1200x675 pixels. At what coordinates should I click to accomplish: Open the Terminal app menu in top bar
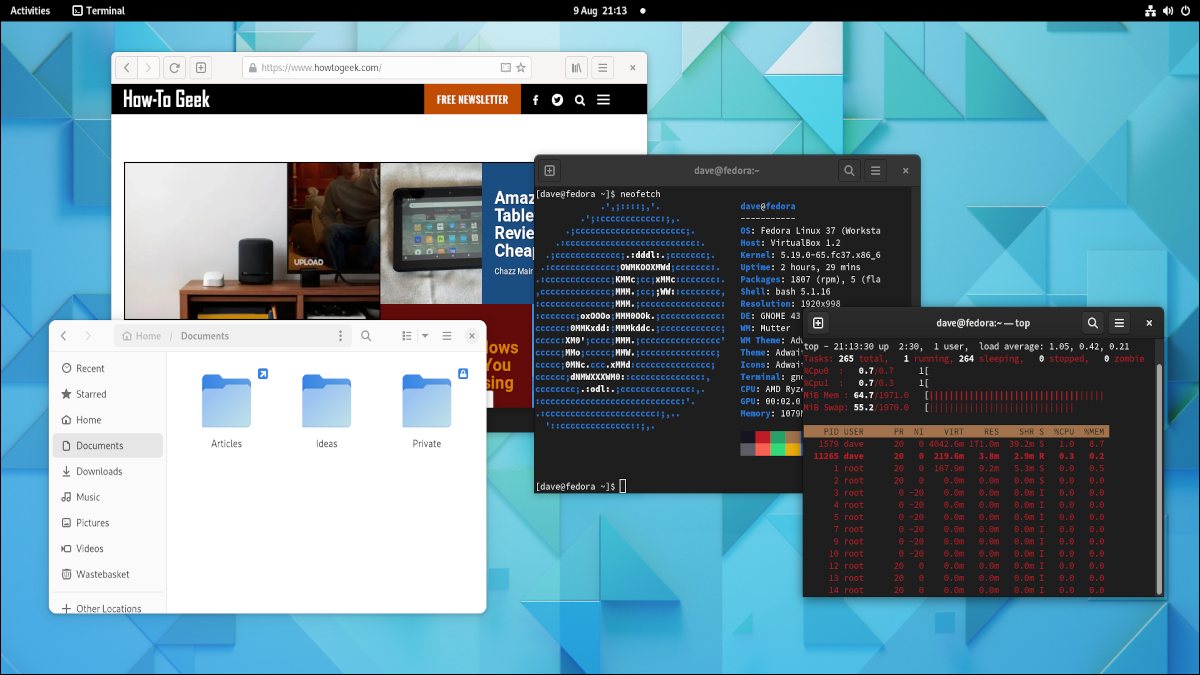[x=99, y=11]
